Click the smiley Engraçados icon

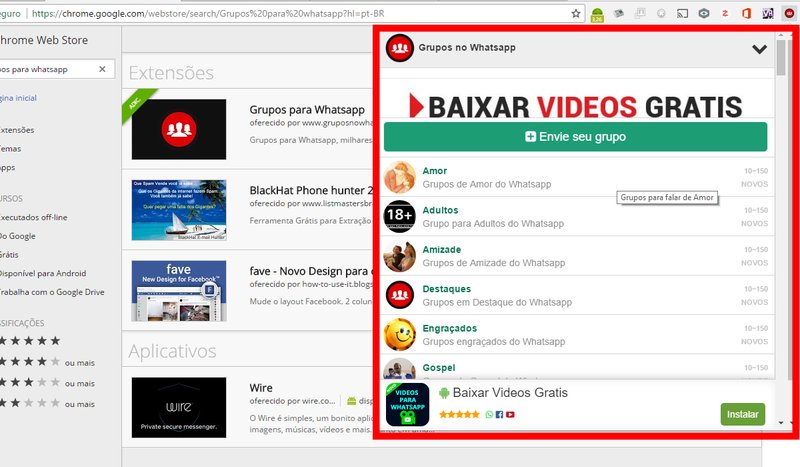click(399, 334)
